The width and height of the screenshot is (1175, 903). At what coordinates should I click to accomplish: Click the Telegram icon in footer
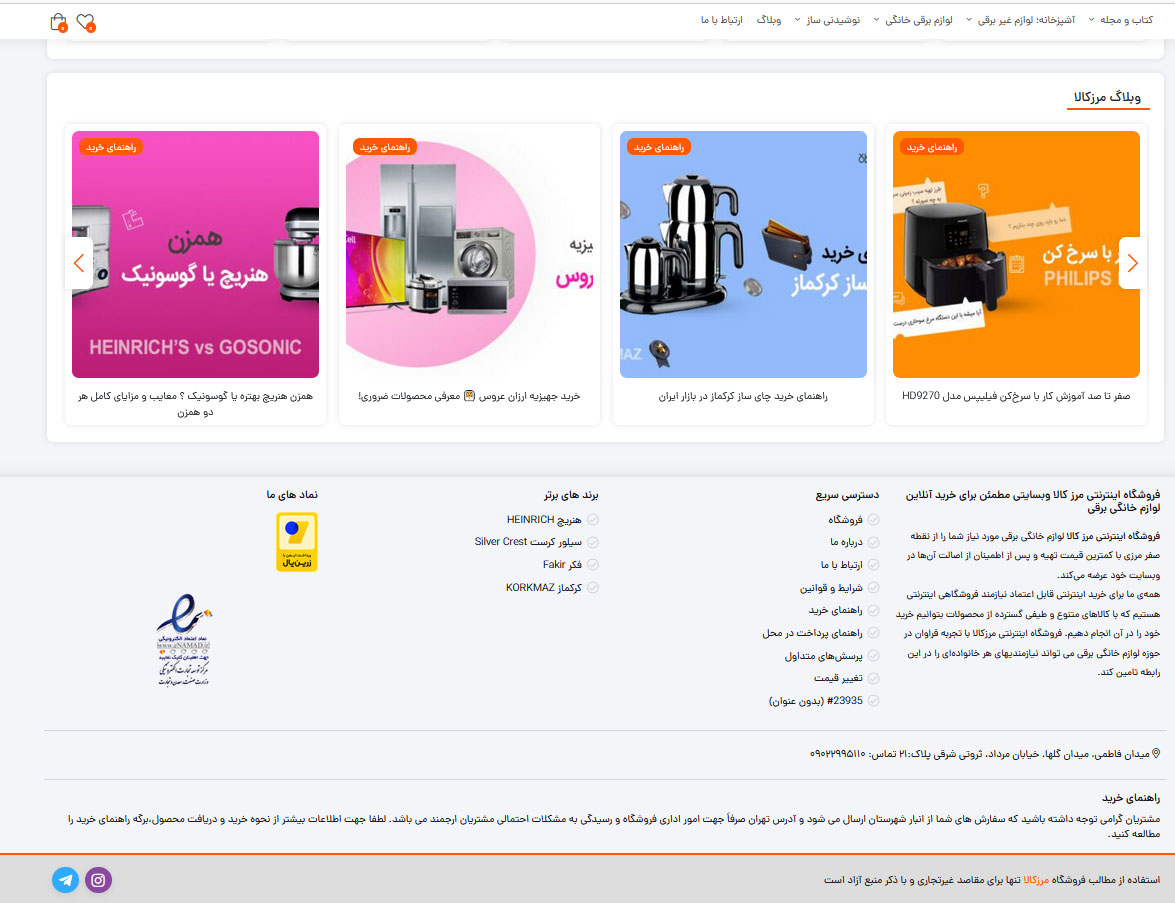[66, 880]
